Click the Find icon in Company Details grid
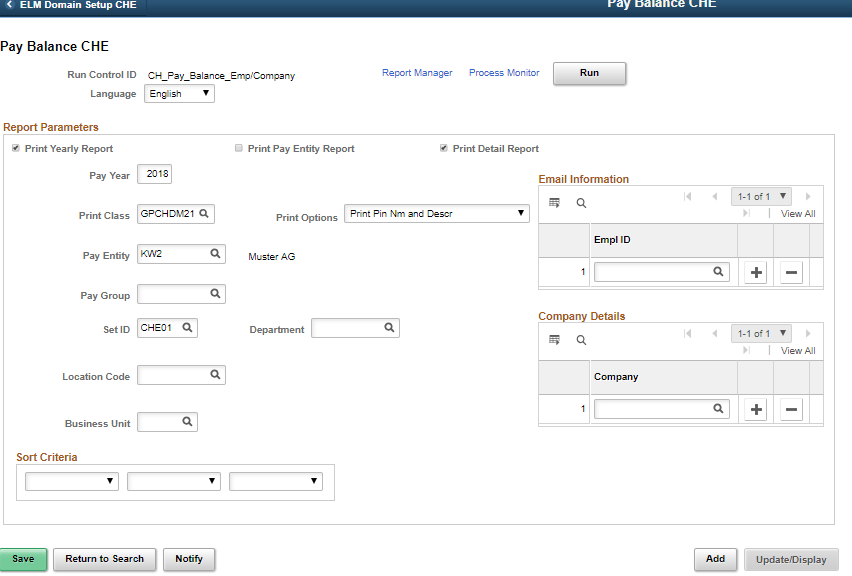 tap(581, 339)
